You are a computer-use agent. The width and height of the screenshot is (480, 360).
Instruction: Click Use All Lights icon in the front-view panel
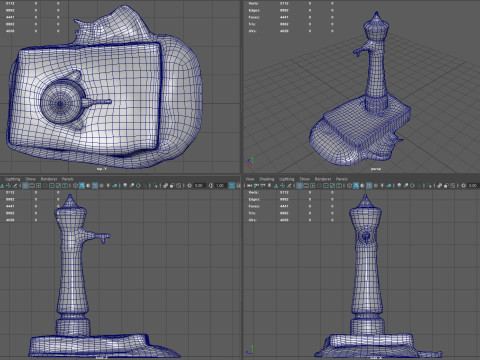(x=382, y=185)
